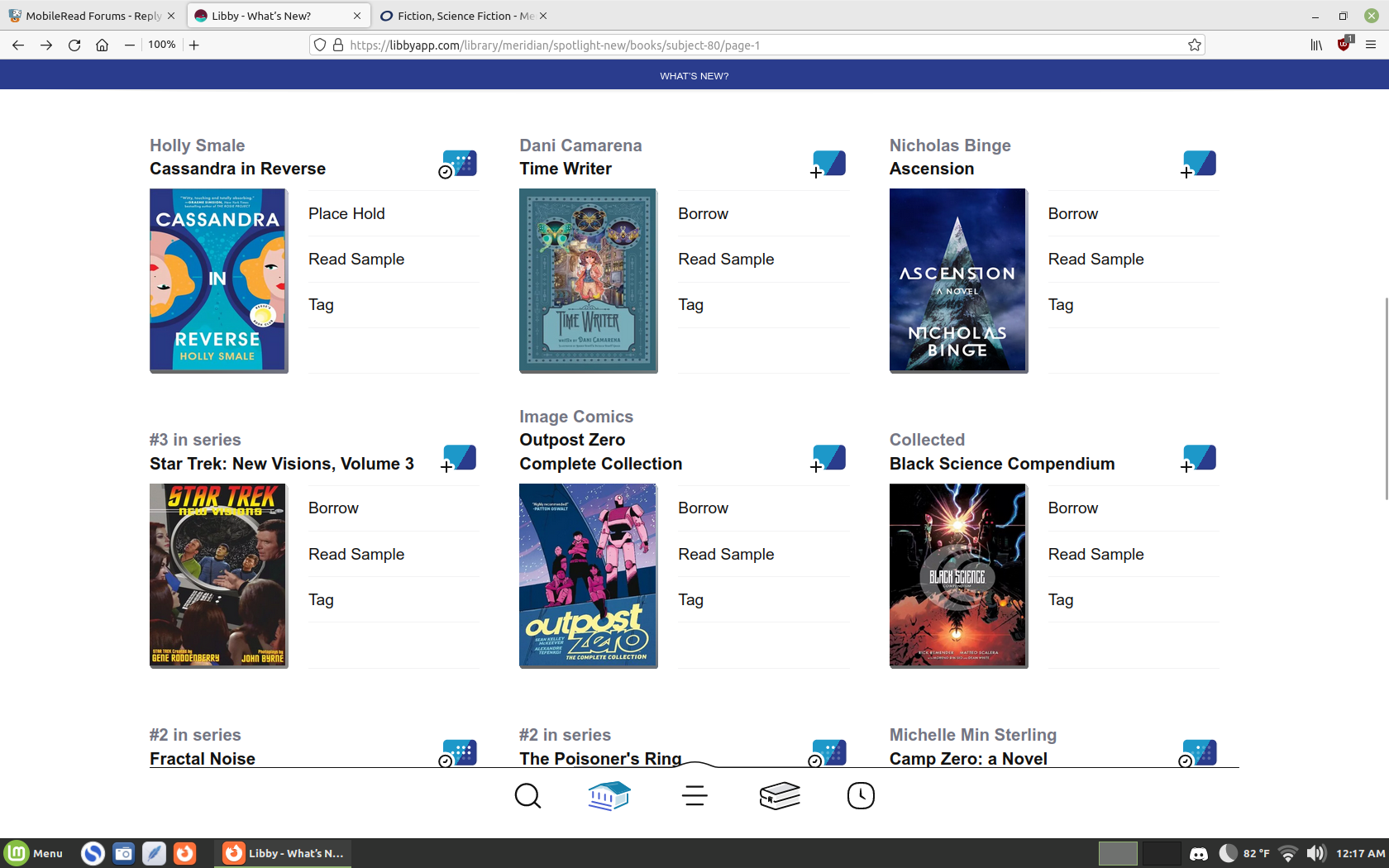Click the Ascension borrow card icon
1389x868 pixels.
(1198, 164)
